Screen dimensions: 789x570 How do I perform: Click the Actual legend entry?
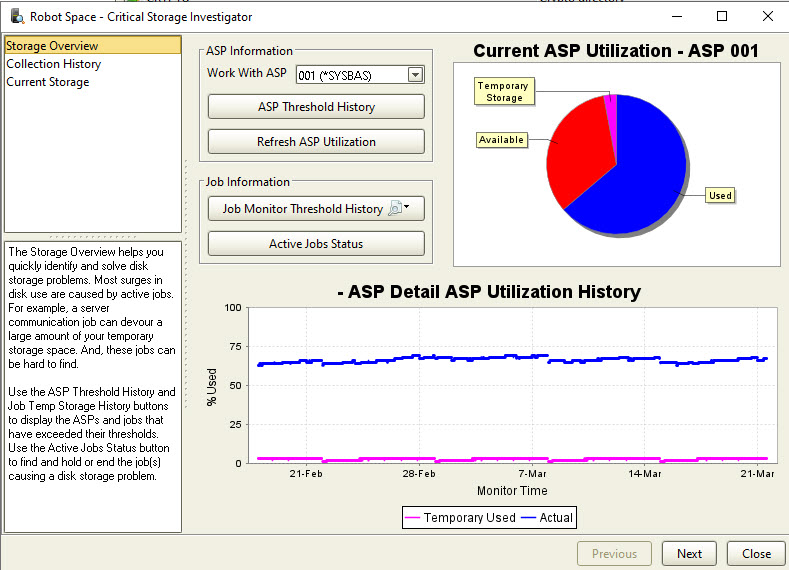pyautogui.click(x=547, y=517)
